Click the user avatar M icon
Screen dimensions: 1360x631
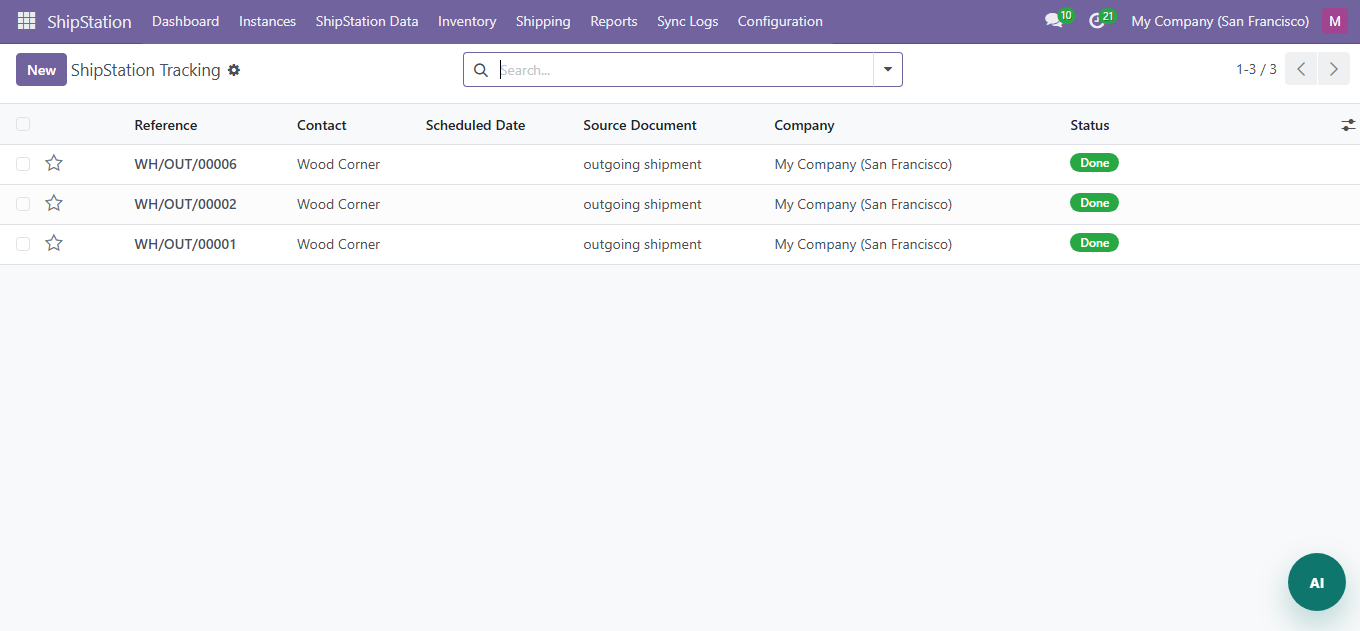point(1334,21)
